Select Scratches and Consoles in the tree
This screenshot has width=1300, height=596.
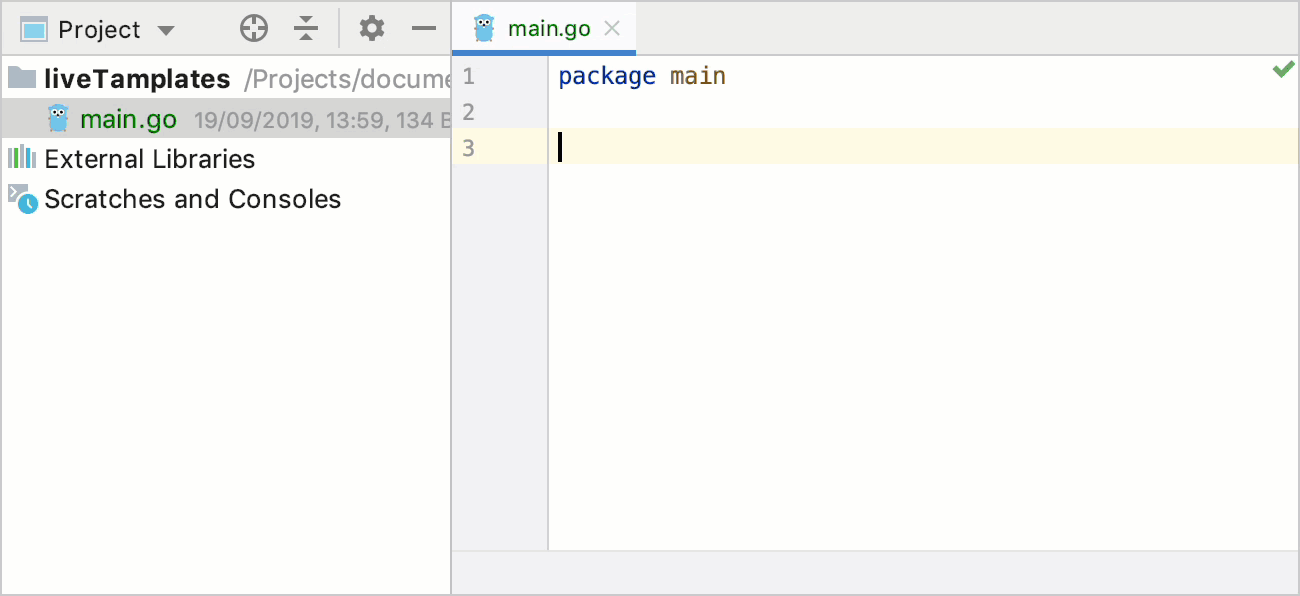192,198
